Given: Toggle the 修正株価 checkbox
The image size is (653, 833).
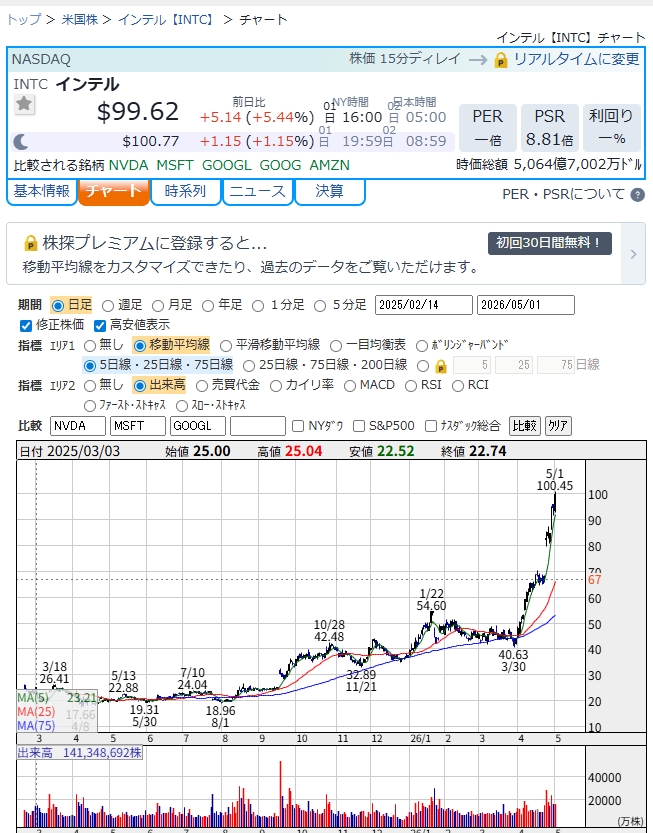Looking at the screenshot, I should pyautogui.click(x=26, y=326).
